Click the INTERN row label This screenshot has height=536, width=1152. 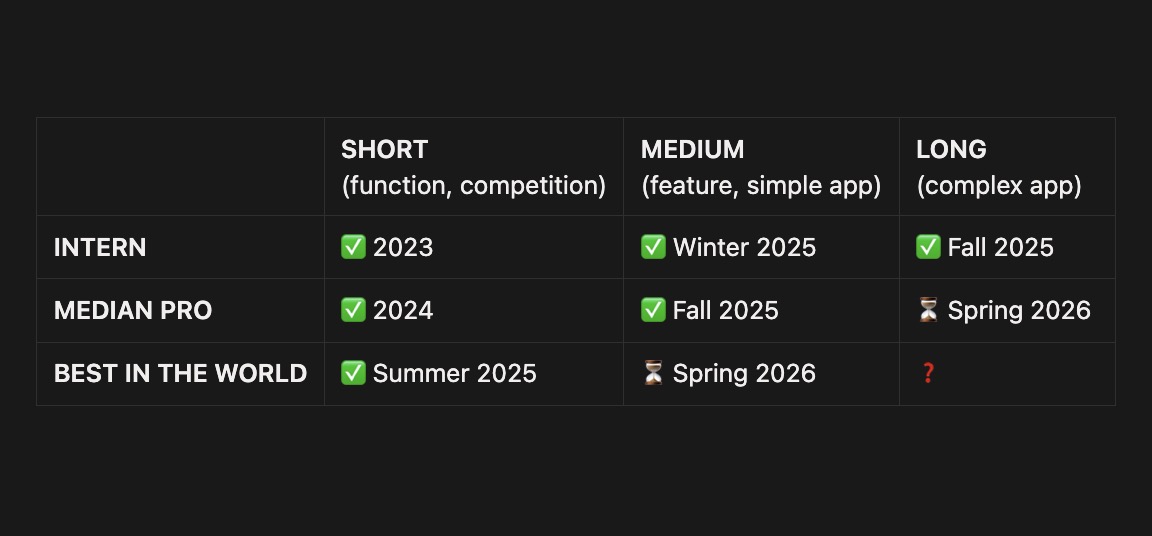[x=100, y=248]
